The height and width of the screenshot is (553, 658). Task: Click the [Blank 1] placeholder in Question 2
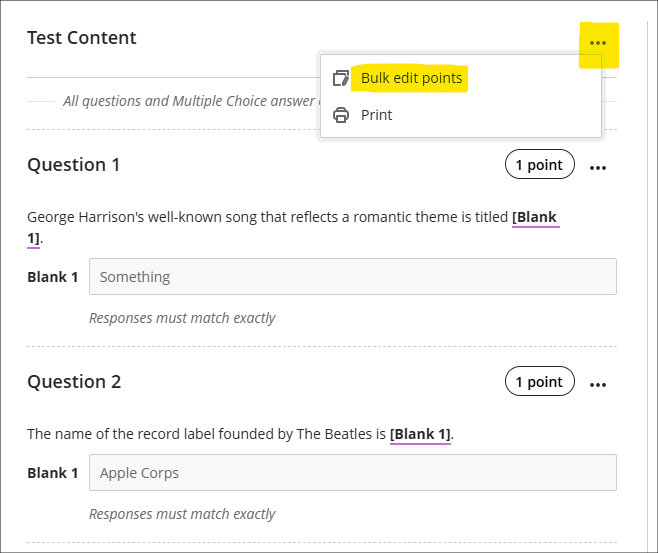420,434
